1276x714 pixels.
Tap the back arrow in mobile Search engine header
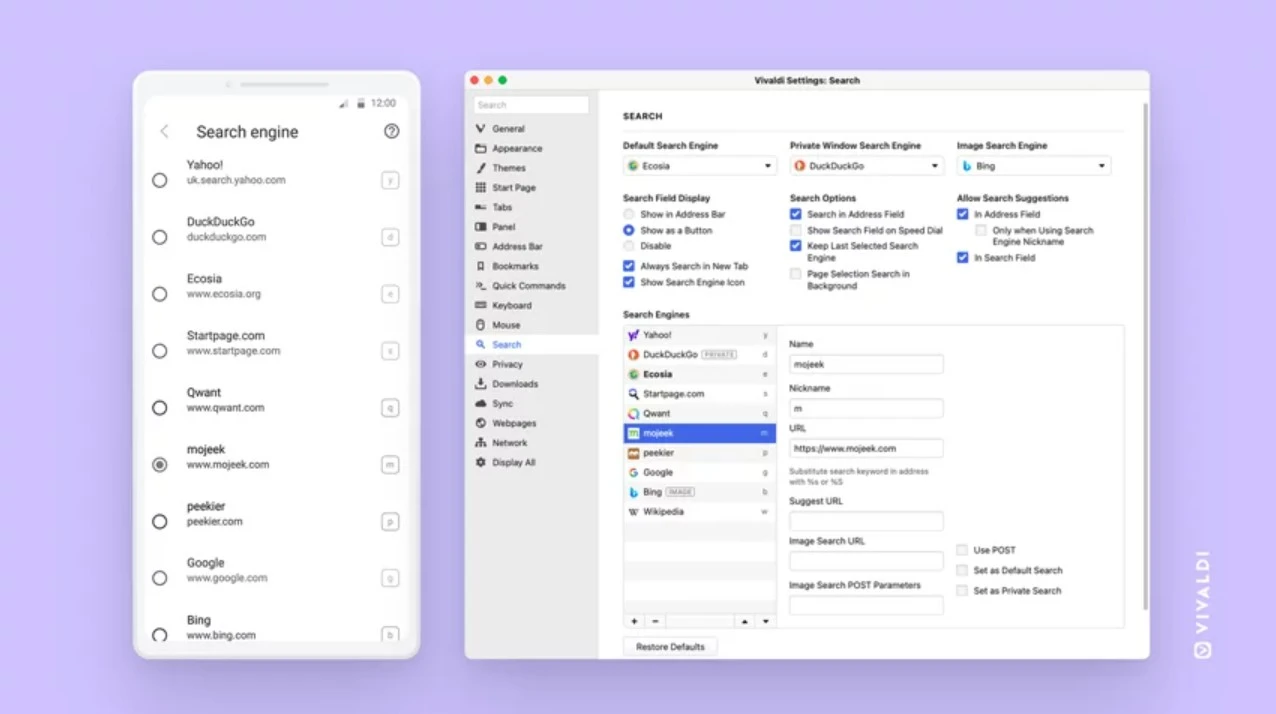165,132
